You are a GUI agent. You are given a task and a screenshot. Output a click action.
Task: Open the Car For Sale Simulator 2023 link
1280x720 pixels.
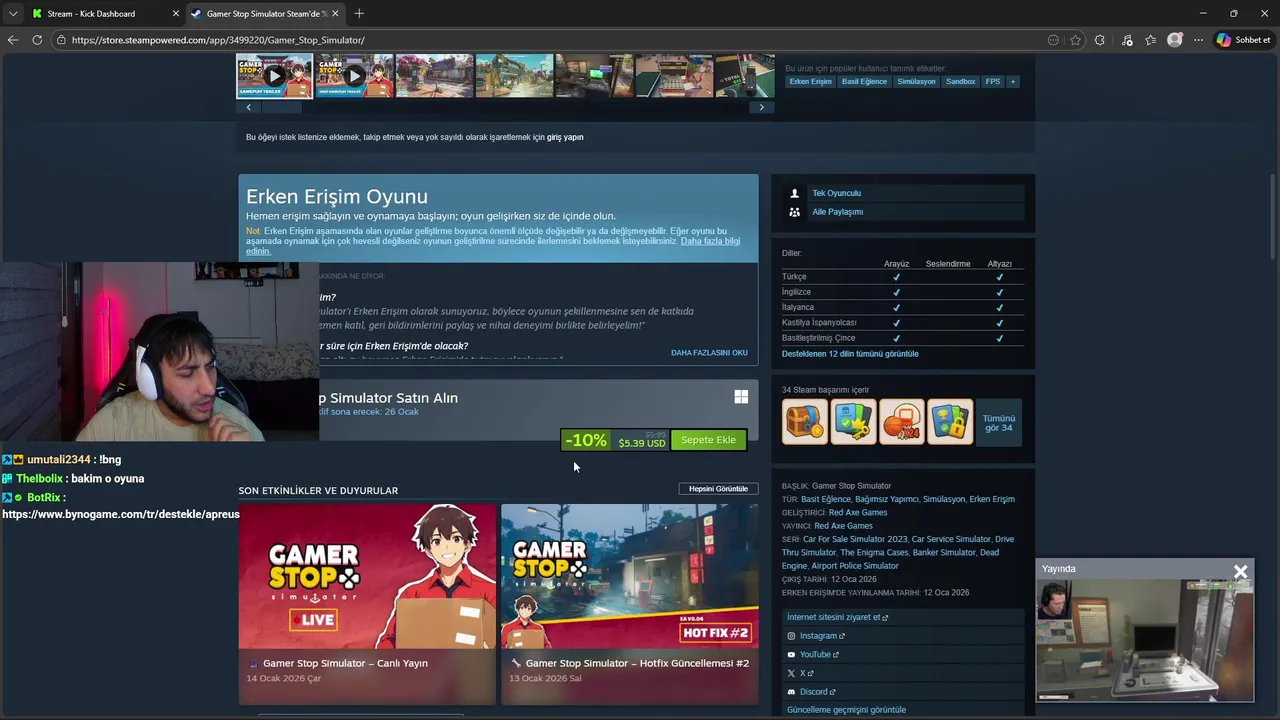(855, 539)
